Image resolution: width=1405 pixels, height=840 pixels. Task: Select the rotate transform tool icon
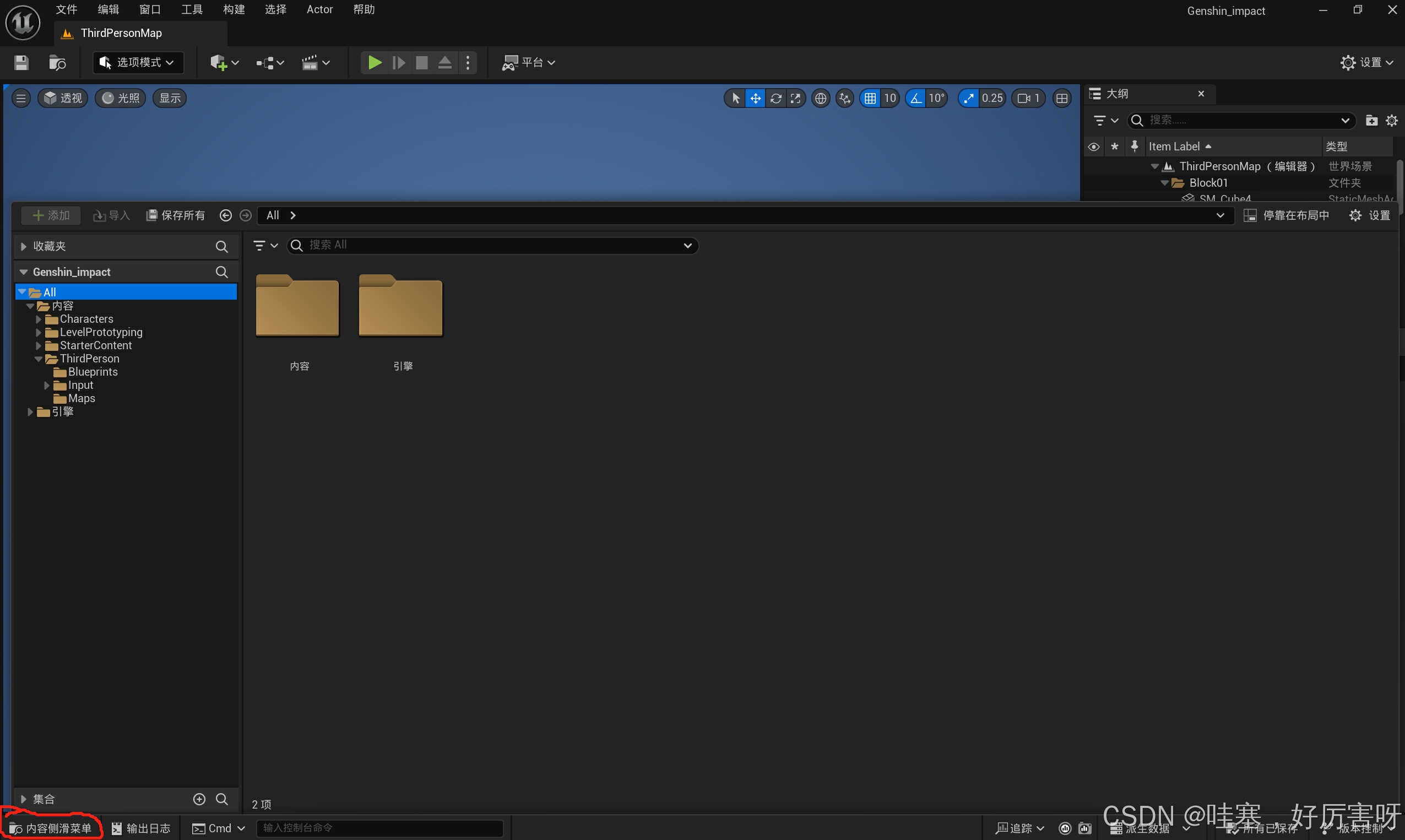point(776,99)
